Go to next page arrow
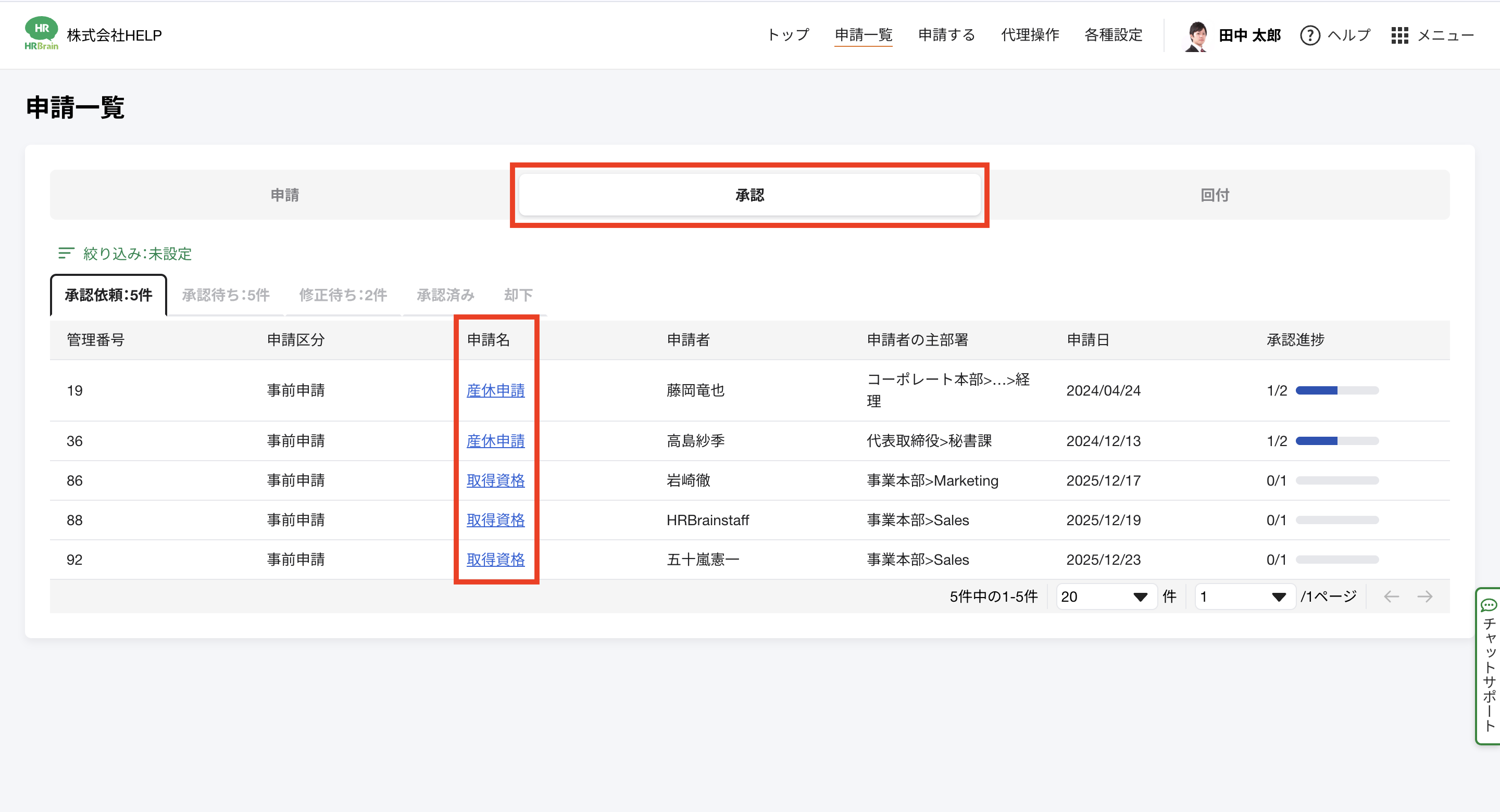Screen dimensions: 1500x812 1425,597
